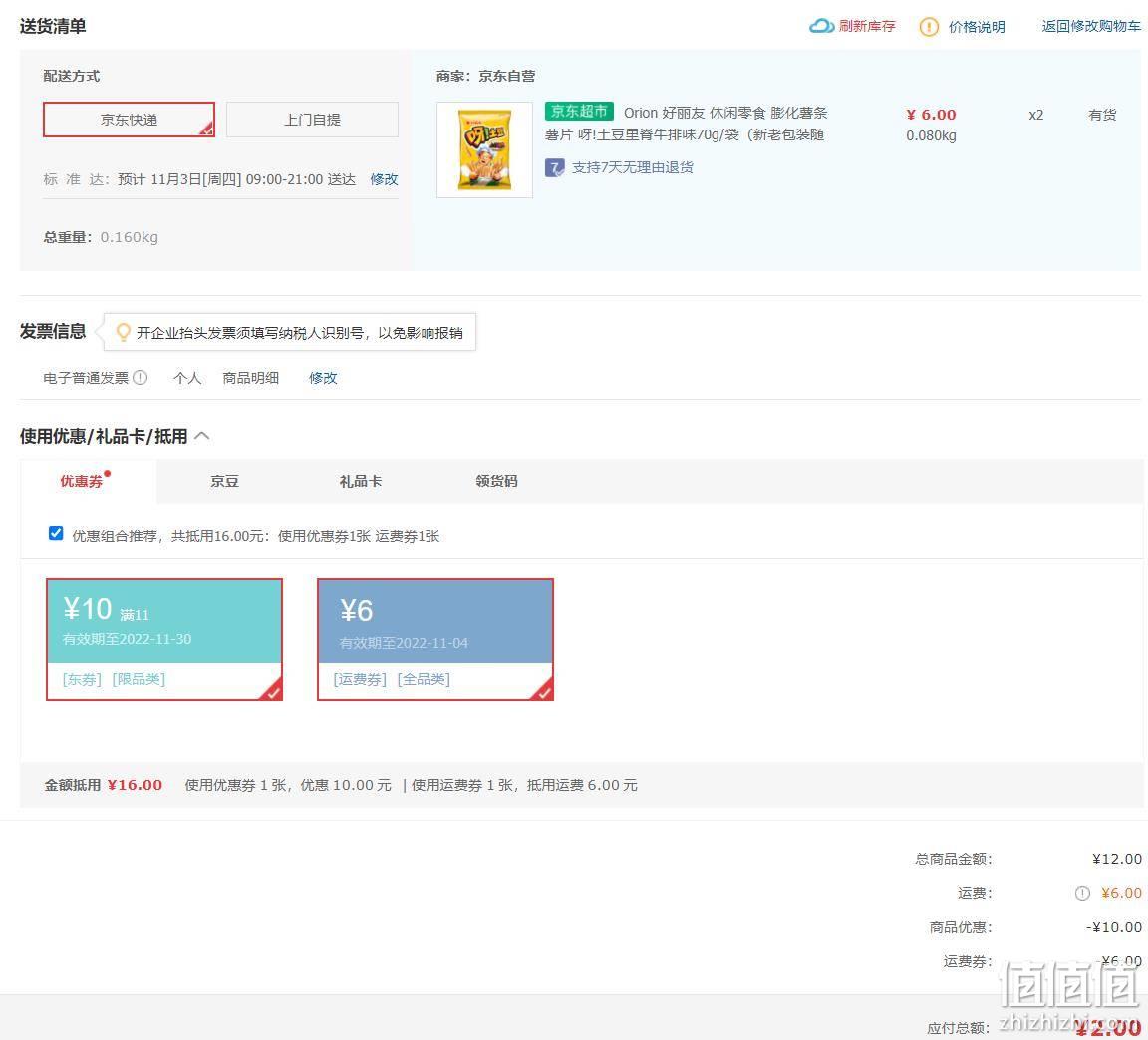This screenshot has height=1040, width=1148.
Task: Click the [限品类] label on ¥10 coupon
Action: [x=139, y=679]
